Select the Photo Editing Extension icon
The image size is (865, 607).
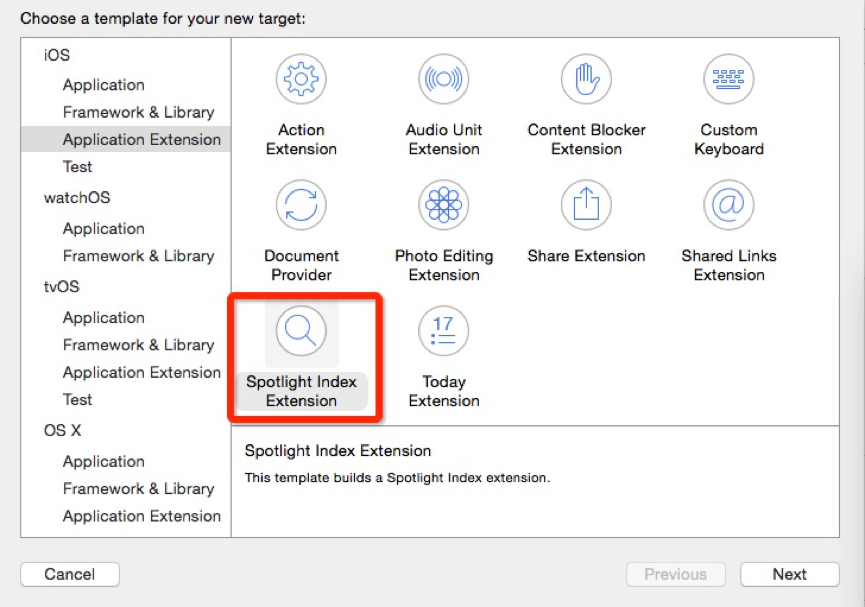444,205
